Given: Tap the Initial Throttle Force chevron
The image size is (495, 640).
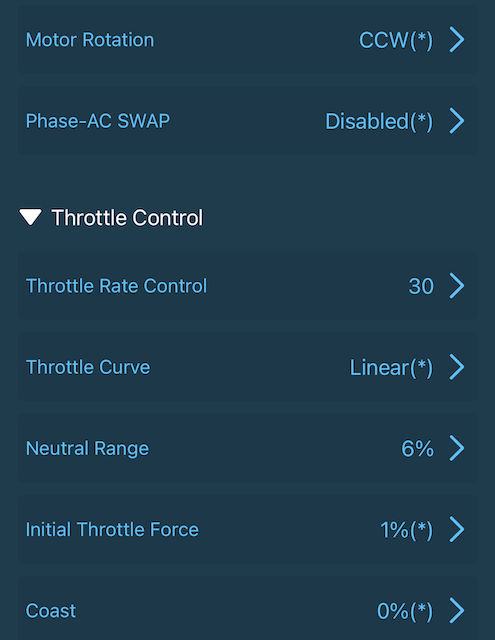Looking at the screenshot, I should pos(457,529).
